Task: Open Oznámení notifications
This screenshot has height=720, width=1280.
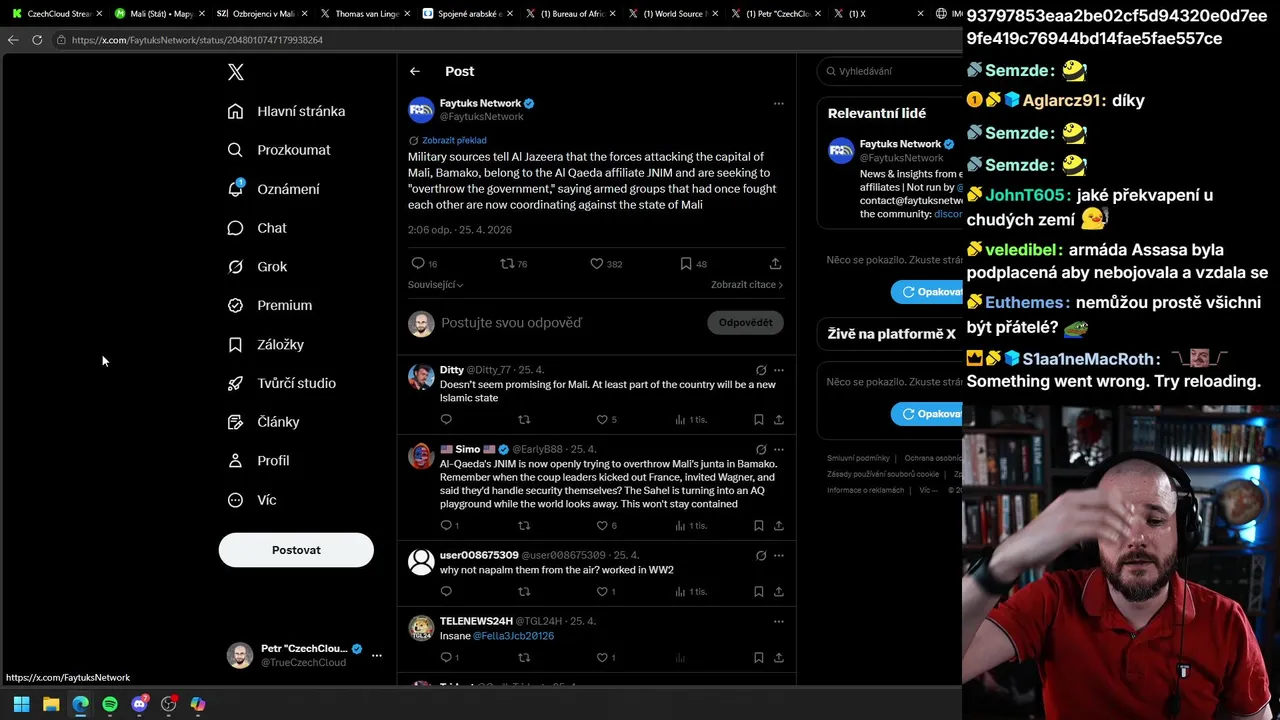Action: [273, 189]
